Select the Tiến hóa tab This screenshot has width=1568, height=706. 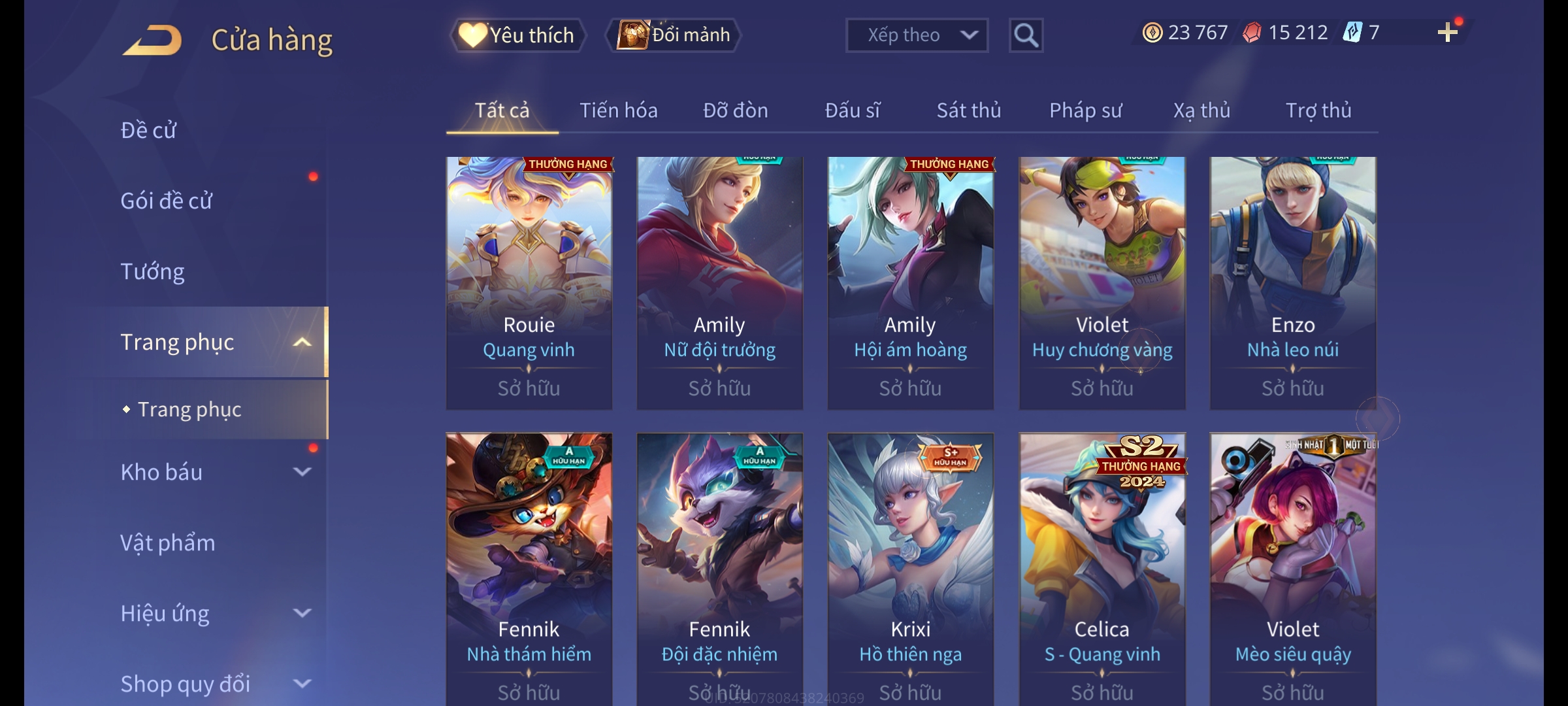pyautogui.click(x=618, y=110)
